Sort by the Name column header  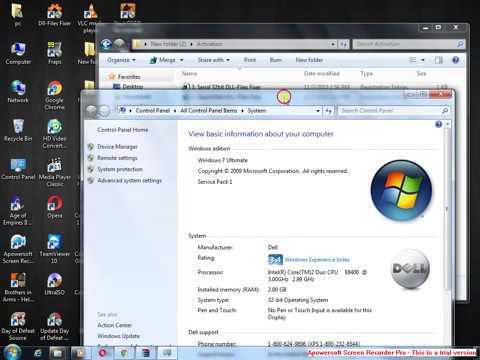pos(189,73)
